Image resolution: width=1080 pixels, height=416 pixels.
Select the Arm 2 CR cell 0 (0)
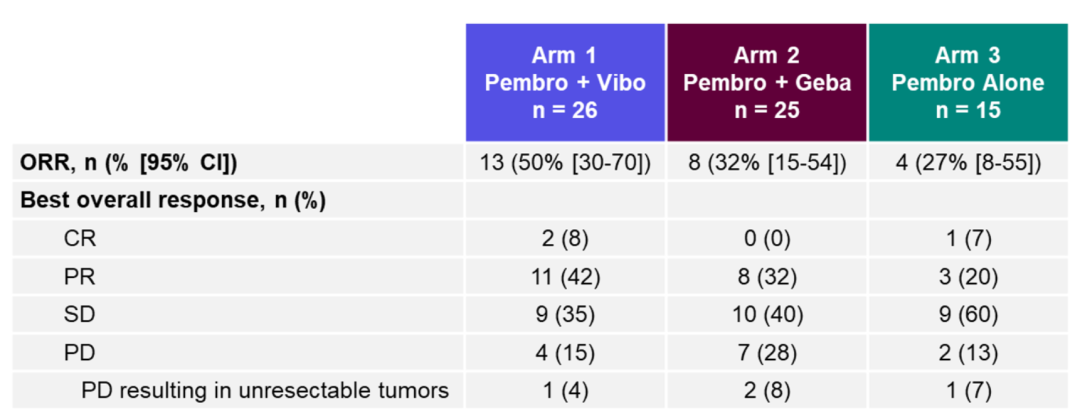pyautogui.click(x=767, y=238)
